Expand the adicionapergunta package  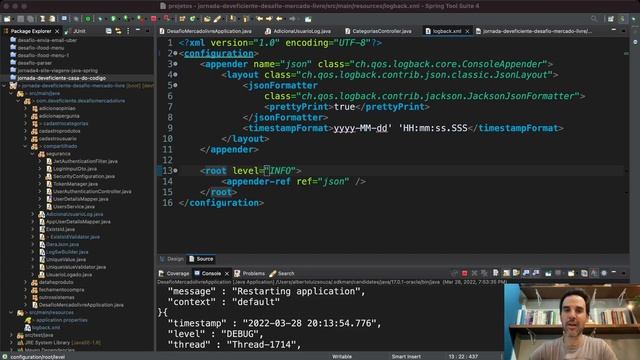[x=26, y=116]
